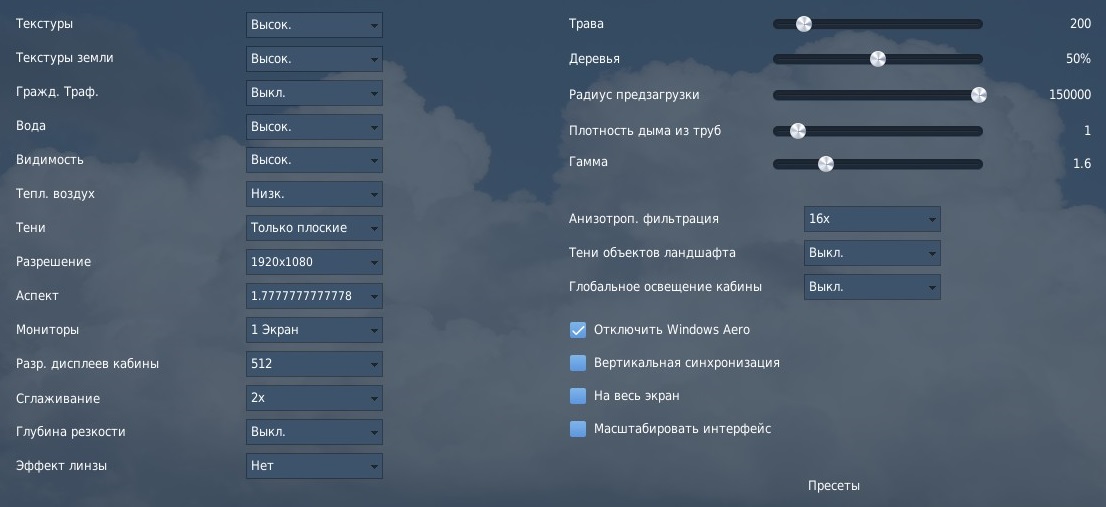Open the Текстуры dropdown

[314, 25]
